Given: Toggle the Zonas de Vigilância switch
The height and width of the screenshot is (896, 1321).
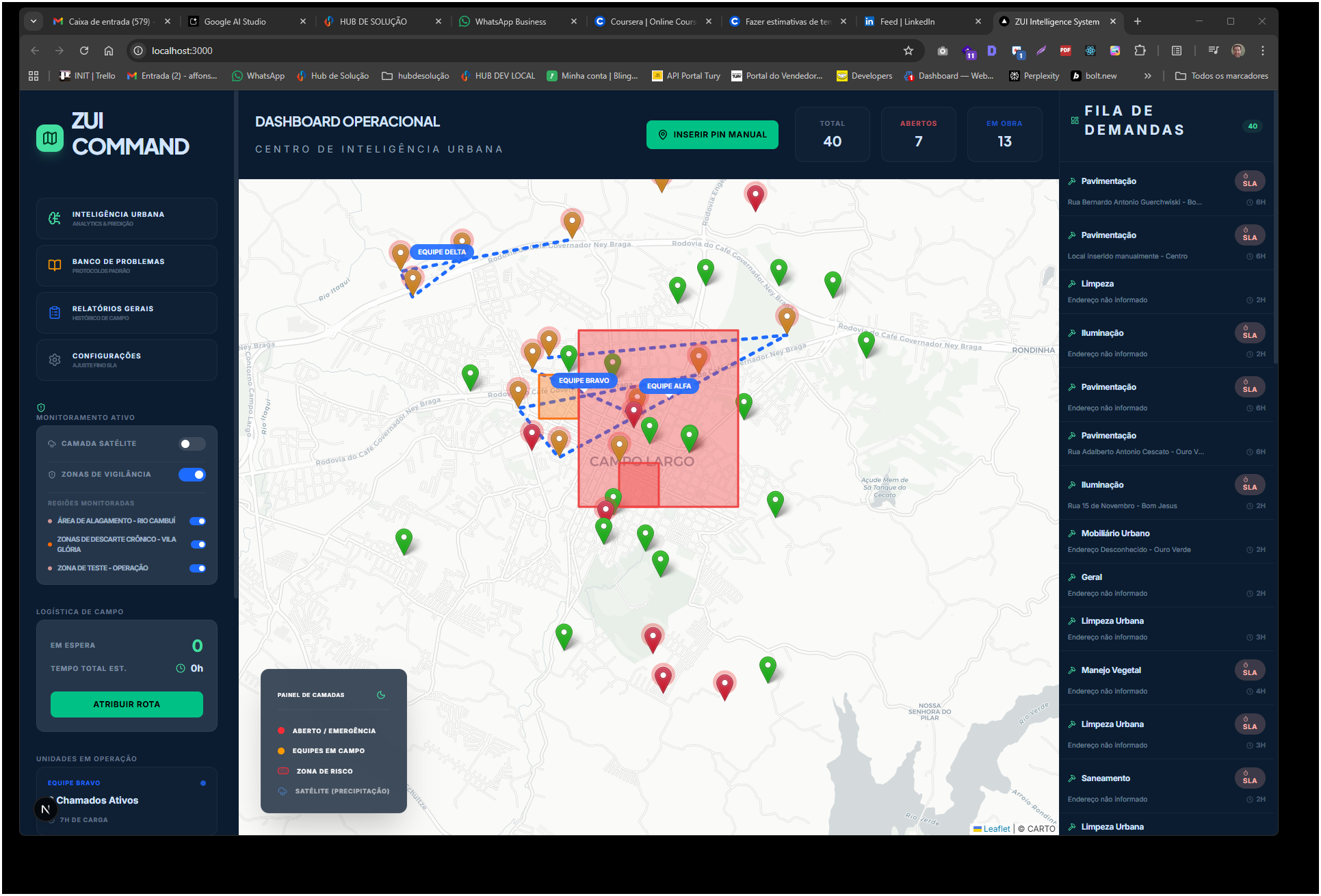Looking at the screenshot, I should [x=192, y=475].
